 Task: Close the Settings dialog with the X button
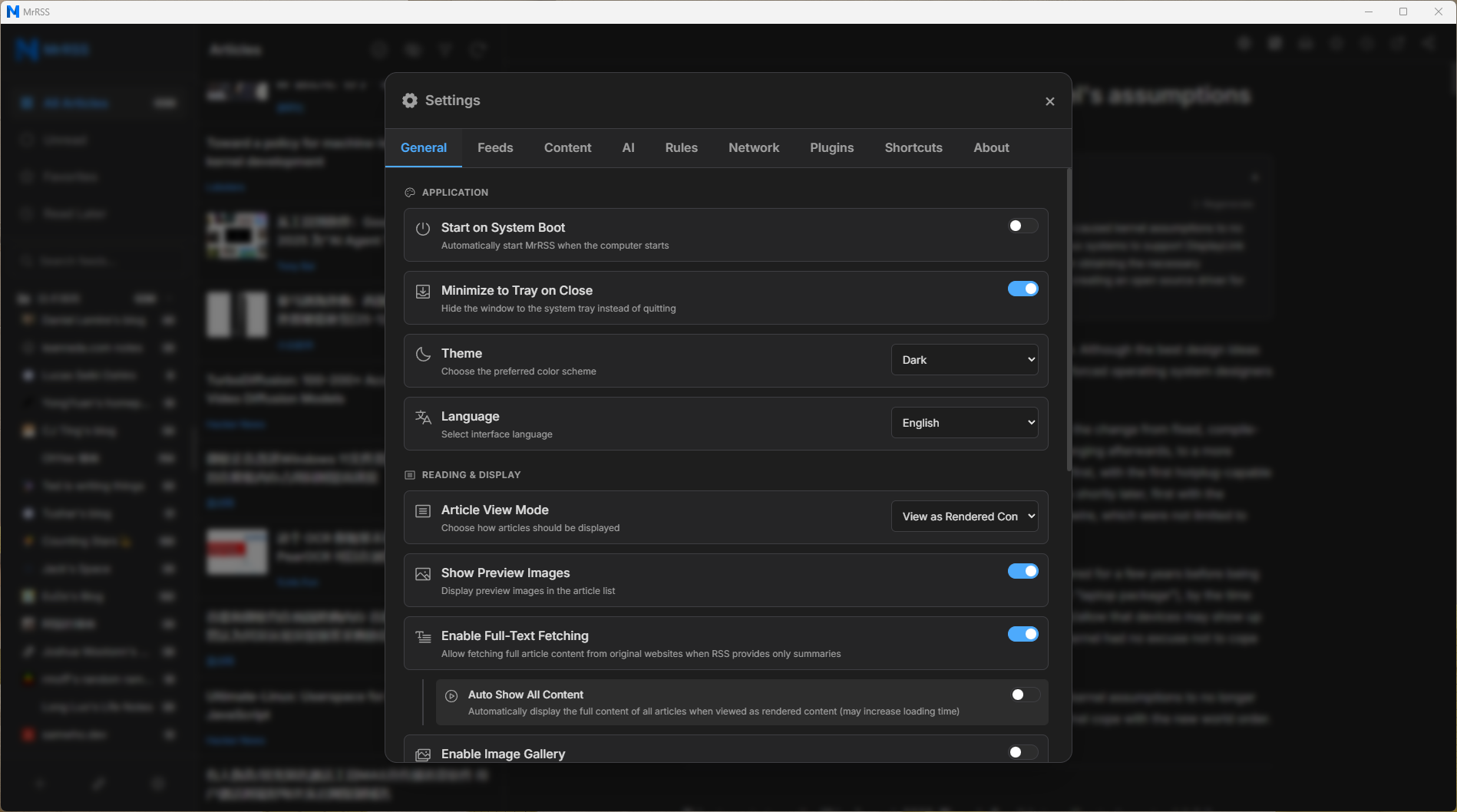(x=1049, y=101)
